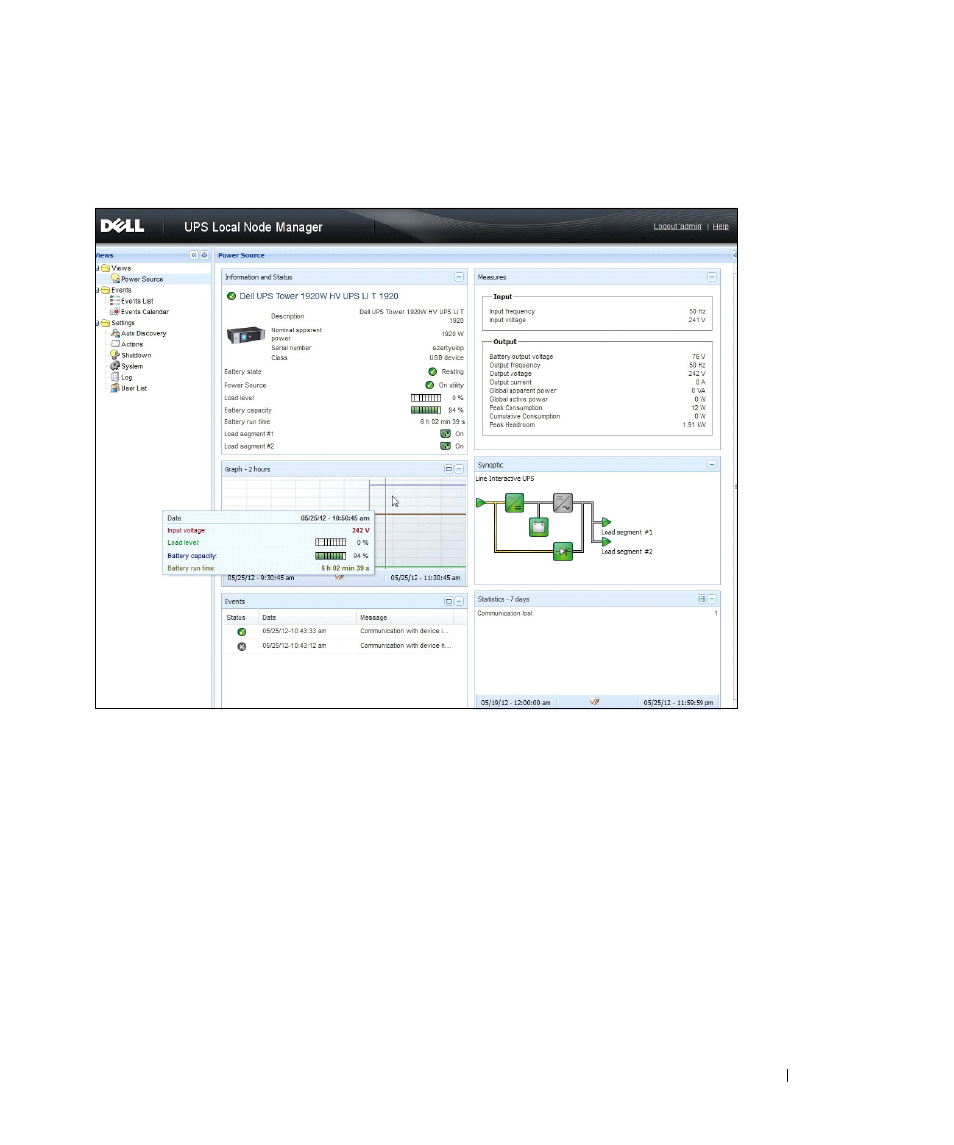Open User List settings item
The height and width of the screenshot is (1145, 954).
(x=134, y=388)
